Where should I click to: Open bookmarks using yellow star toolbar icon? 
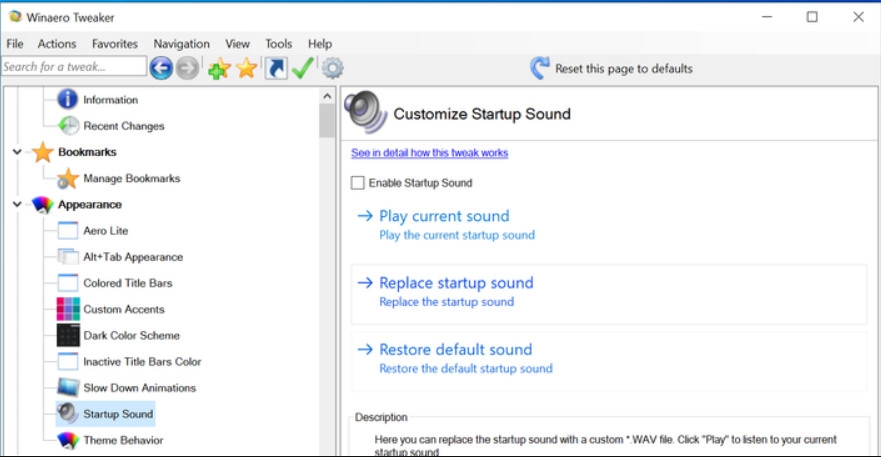246,68
